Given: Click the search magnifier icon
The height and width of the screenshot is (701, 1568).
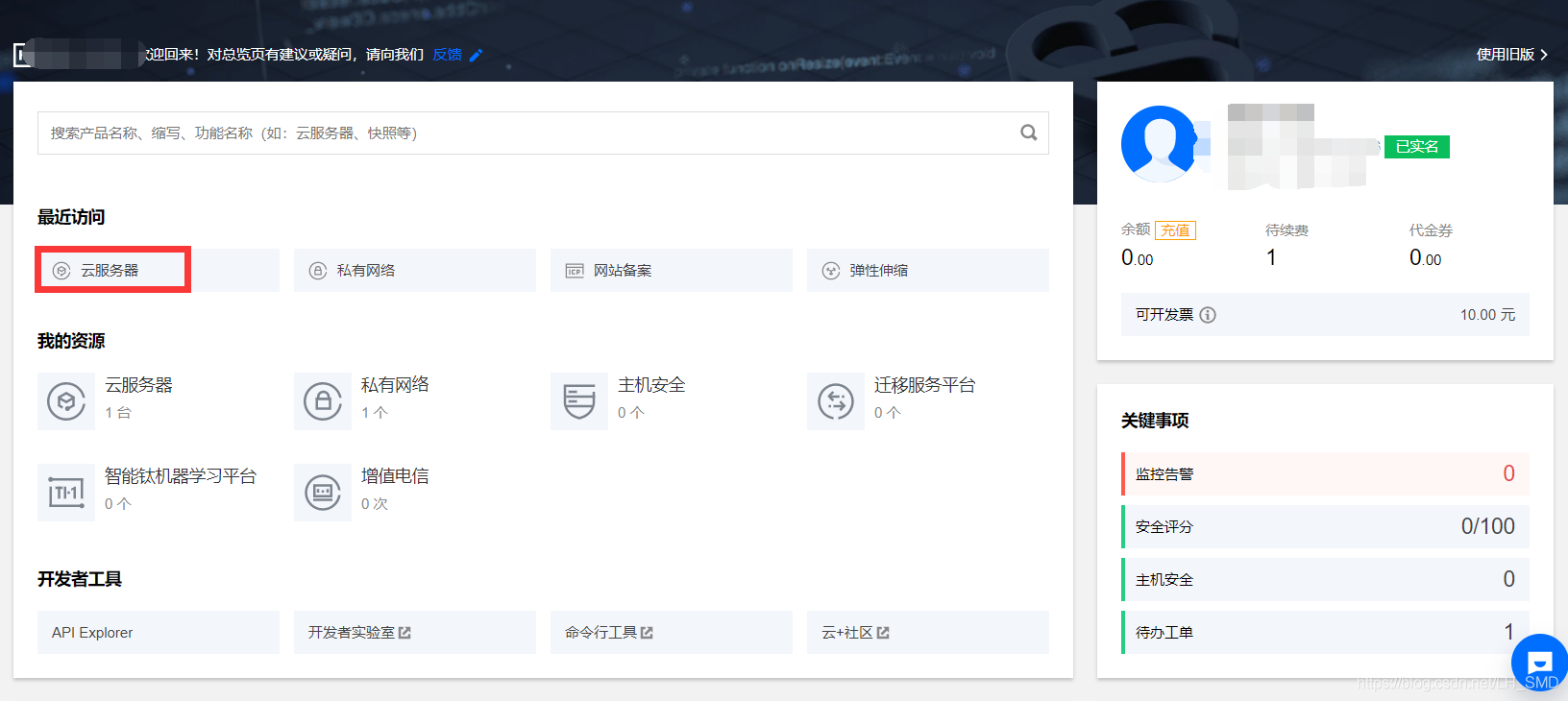Looking at the screenshot, I should pyautogui.click(x=1028, y=133).
